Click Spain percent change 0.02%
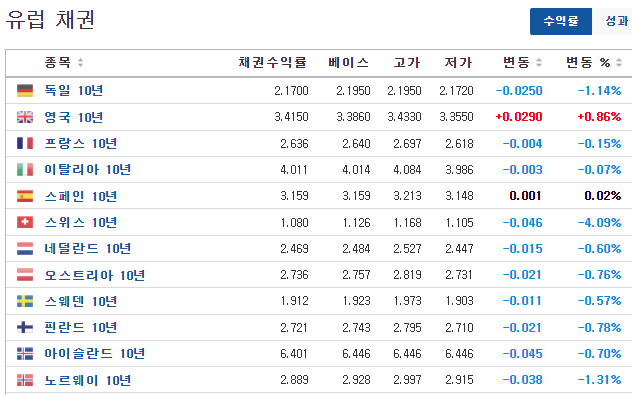This screenshot has height=395, width=632. pyautogui.click(x=603, y=196)
